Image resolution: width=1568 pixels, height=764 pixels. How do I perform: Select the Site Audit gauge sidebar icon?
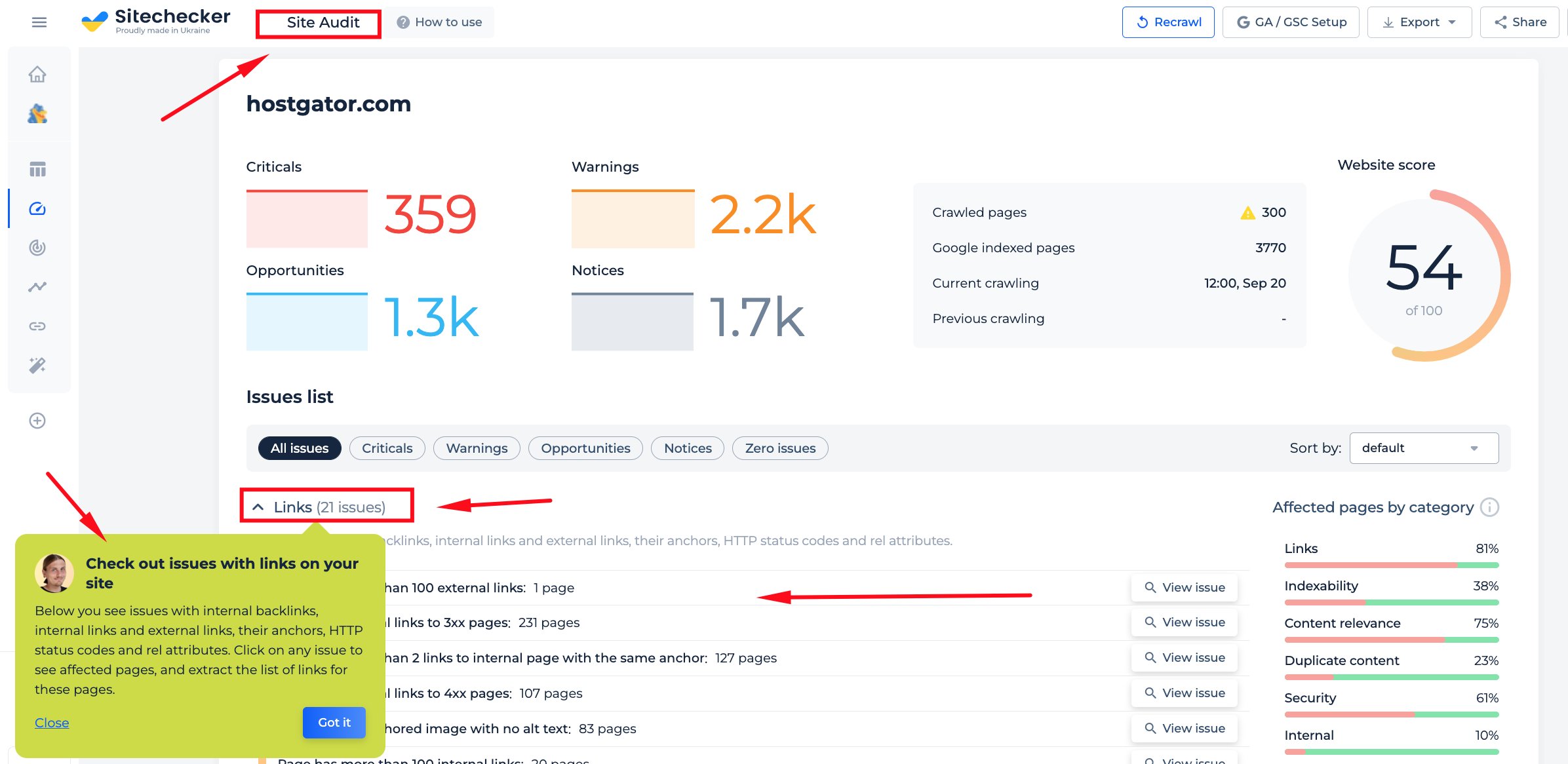click(37, 208)
